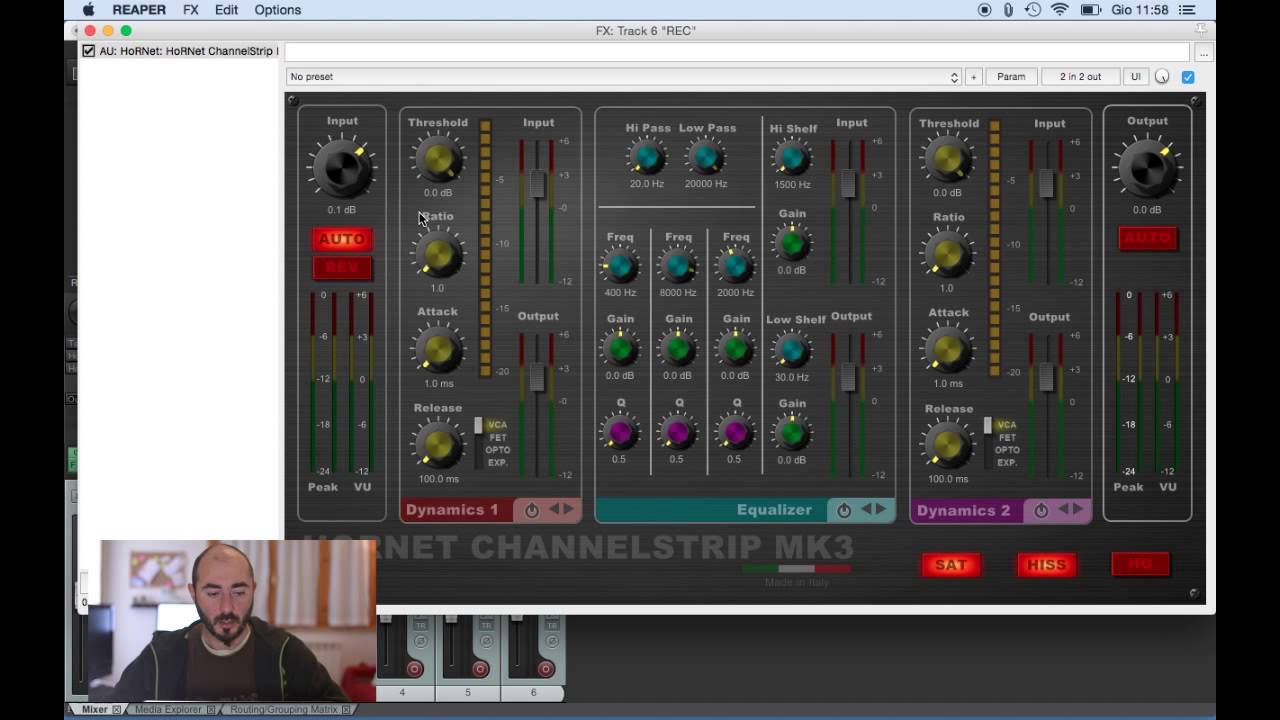Open the Apple menu
1280x720 pixels.
pyautogui.click(x=89, y=10)
